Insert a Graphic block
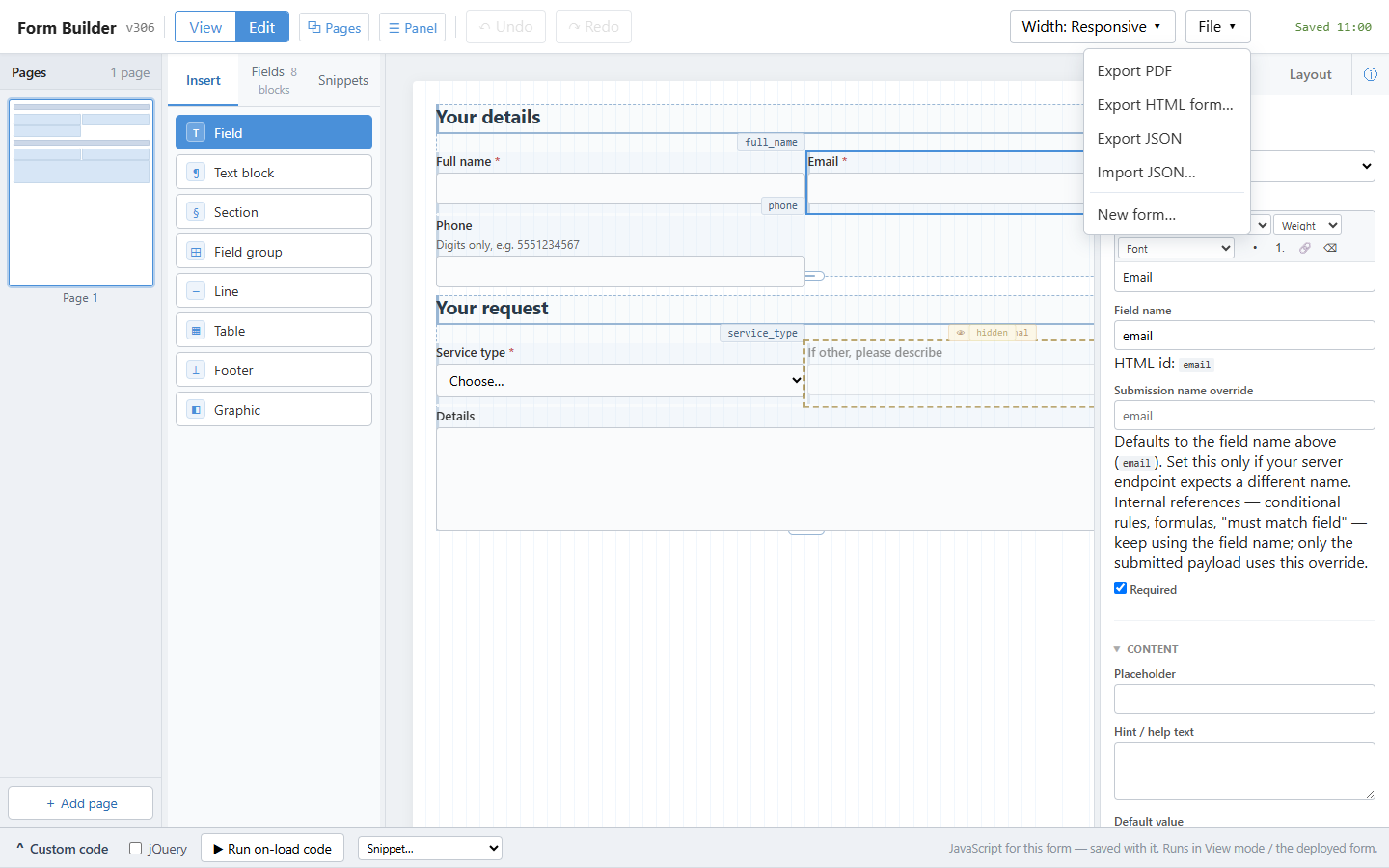 274,410
